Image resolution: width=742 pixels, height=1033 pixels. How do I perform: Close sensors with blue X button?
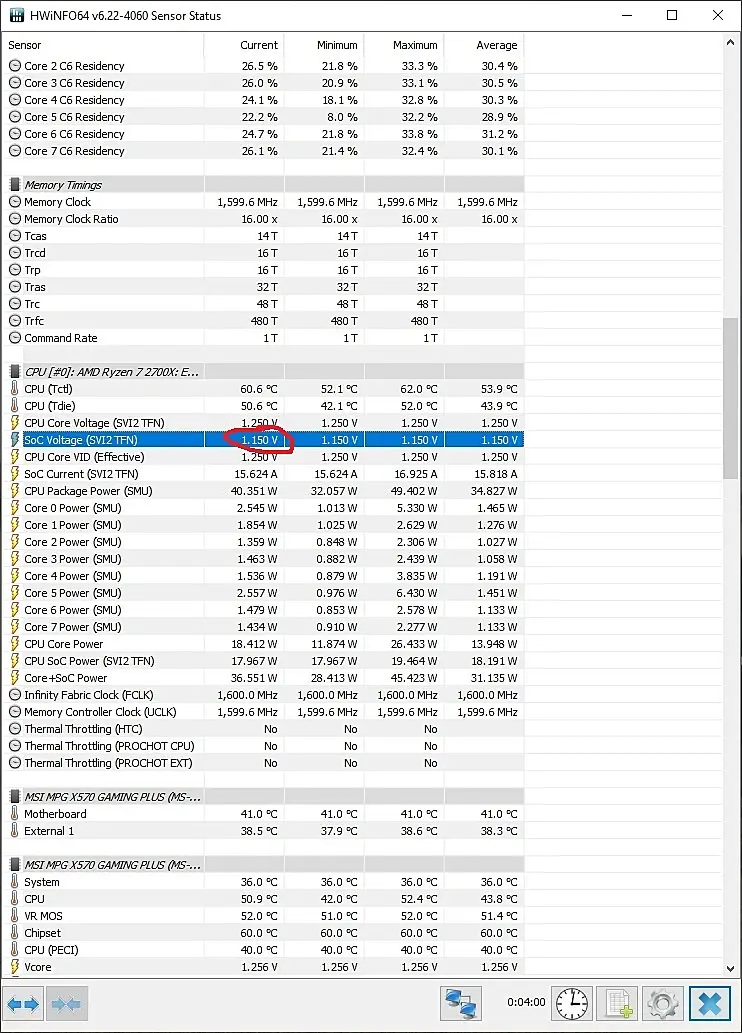tap(710, 1004)
